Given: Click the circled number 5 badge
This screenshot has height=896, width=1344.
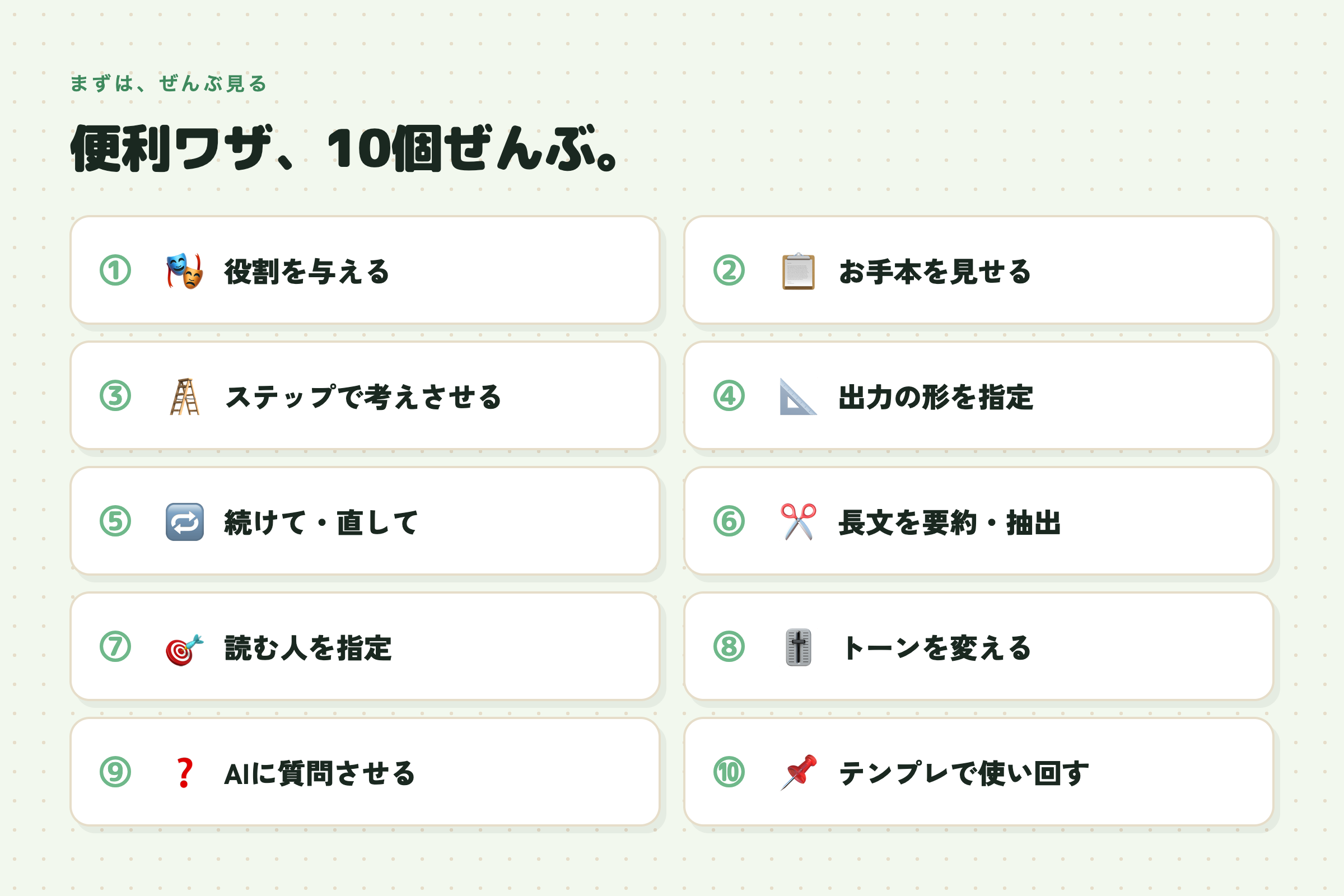Looking at the screenshot, I should pyautogui.click(x=115, y=521).
